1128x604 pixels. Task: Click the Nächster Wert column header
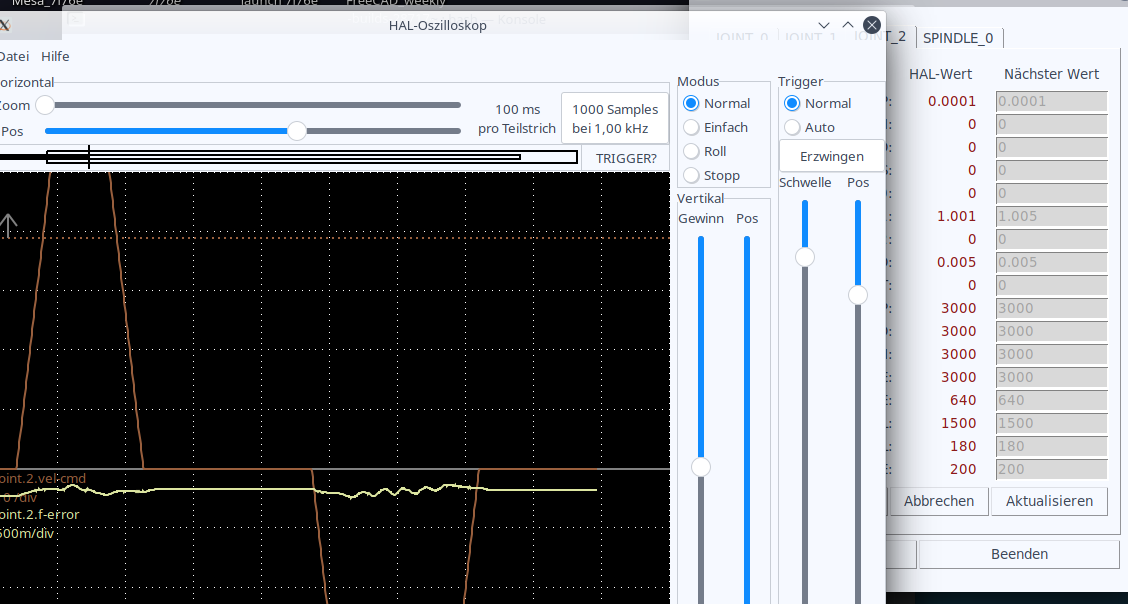[1051, 74]
